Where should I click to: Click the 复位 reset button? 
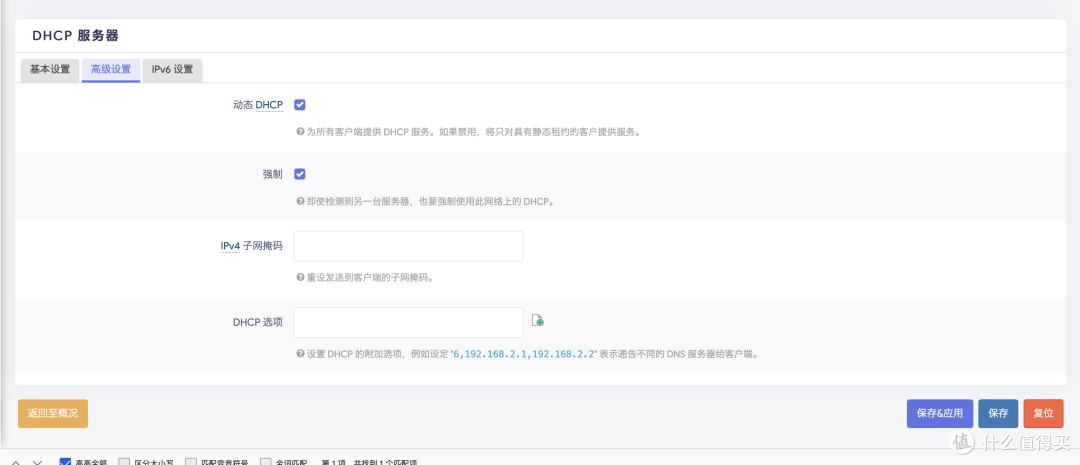click(1043, 413)
